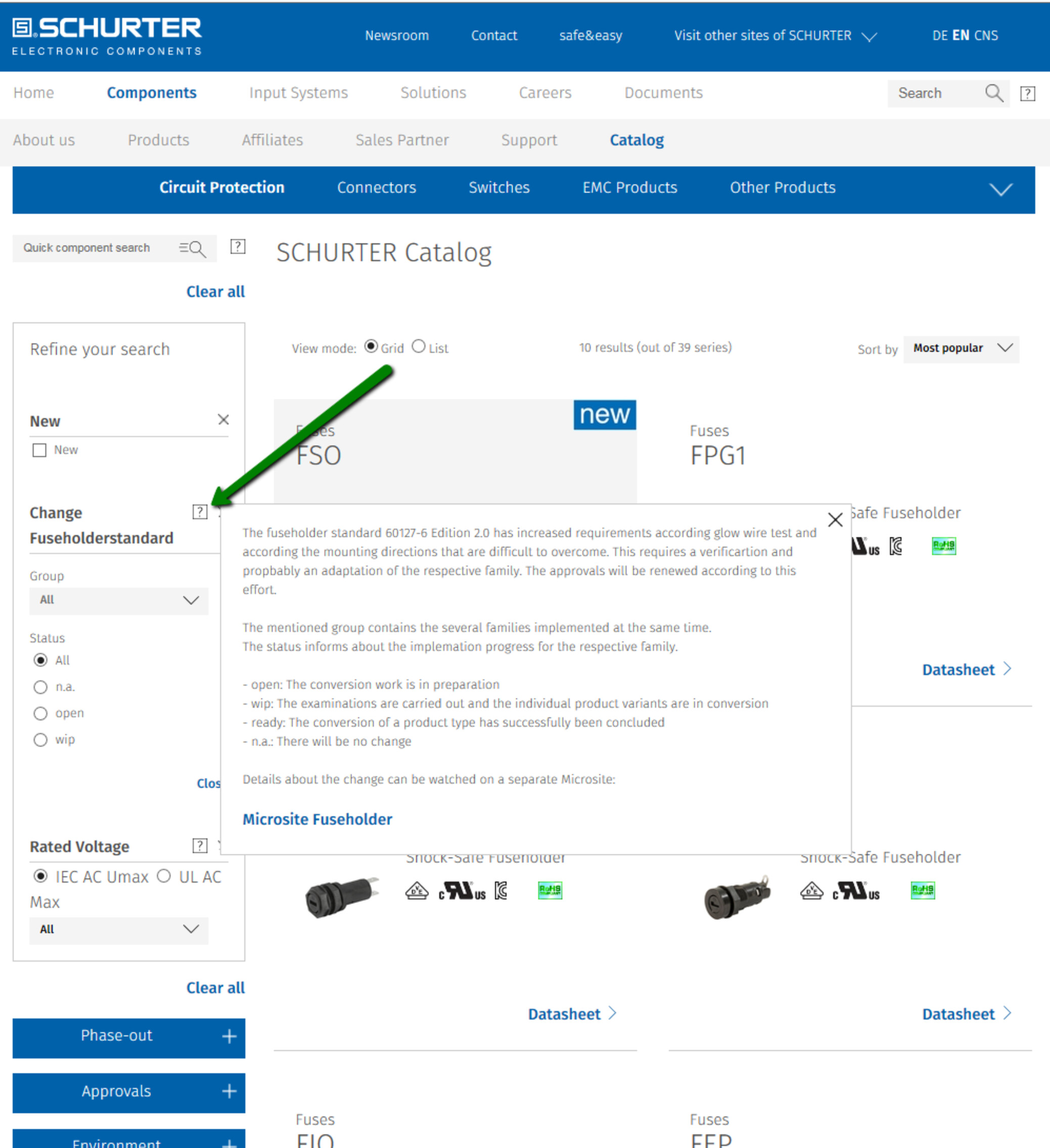Click RoHS icon in lower right card
The height and width of the screenshot is (1148, 1050).
(x=923, y=890)
